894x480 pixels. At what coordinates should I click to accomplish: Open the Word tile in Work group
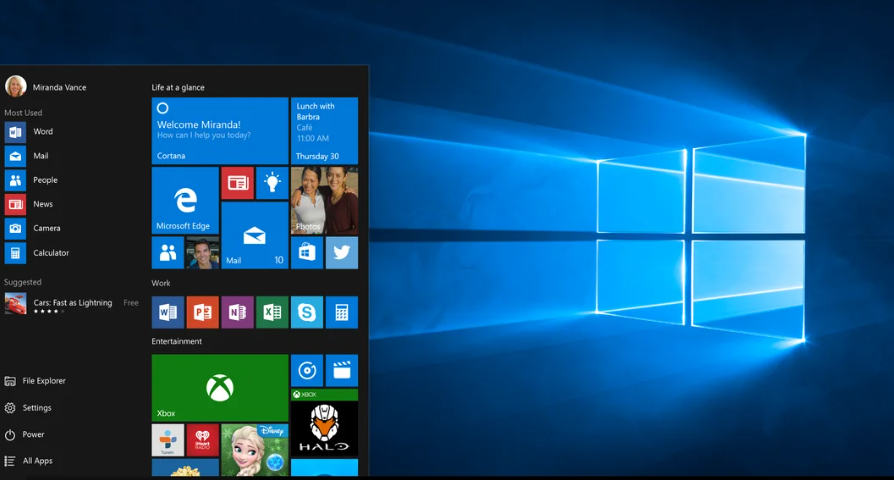pos(168,312)
